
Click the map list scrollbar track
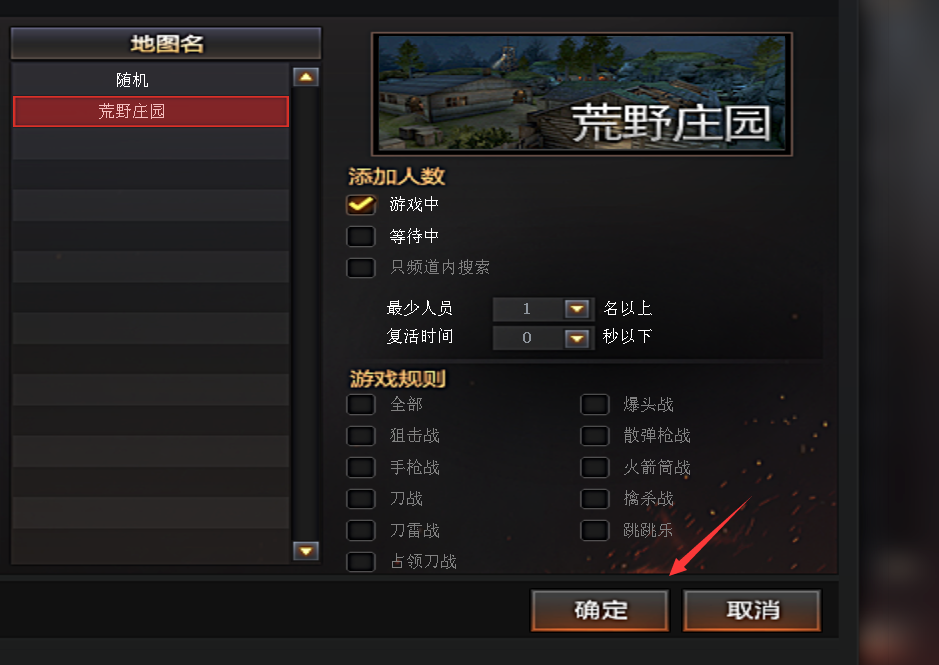(305, 313)
